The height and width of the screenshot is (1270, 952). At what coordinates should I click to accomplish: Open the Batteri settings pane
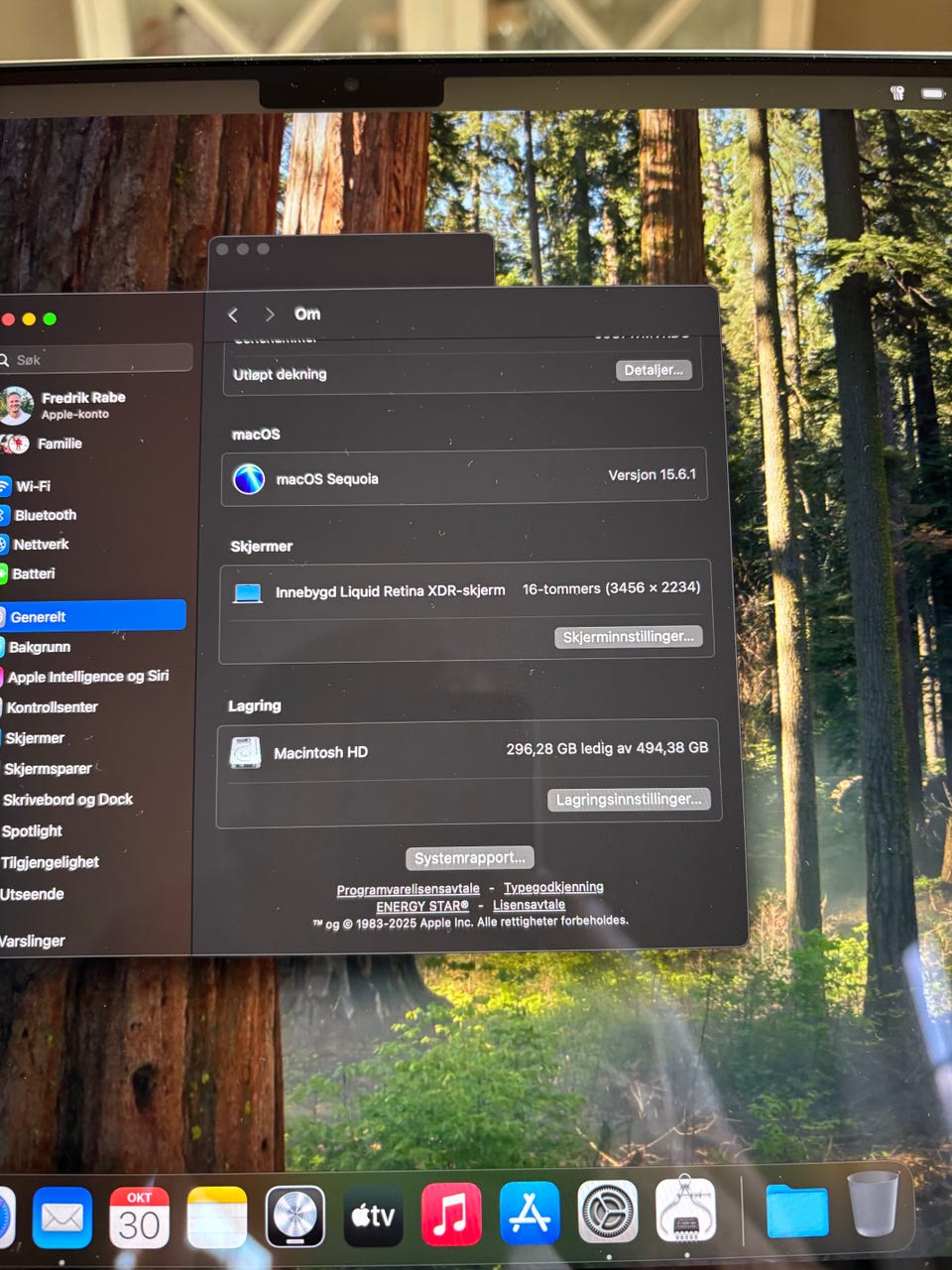click(x=34, y=573)
